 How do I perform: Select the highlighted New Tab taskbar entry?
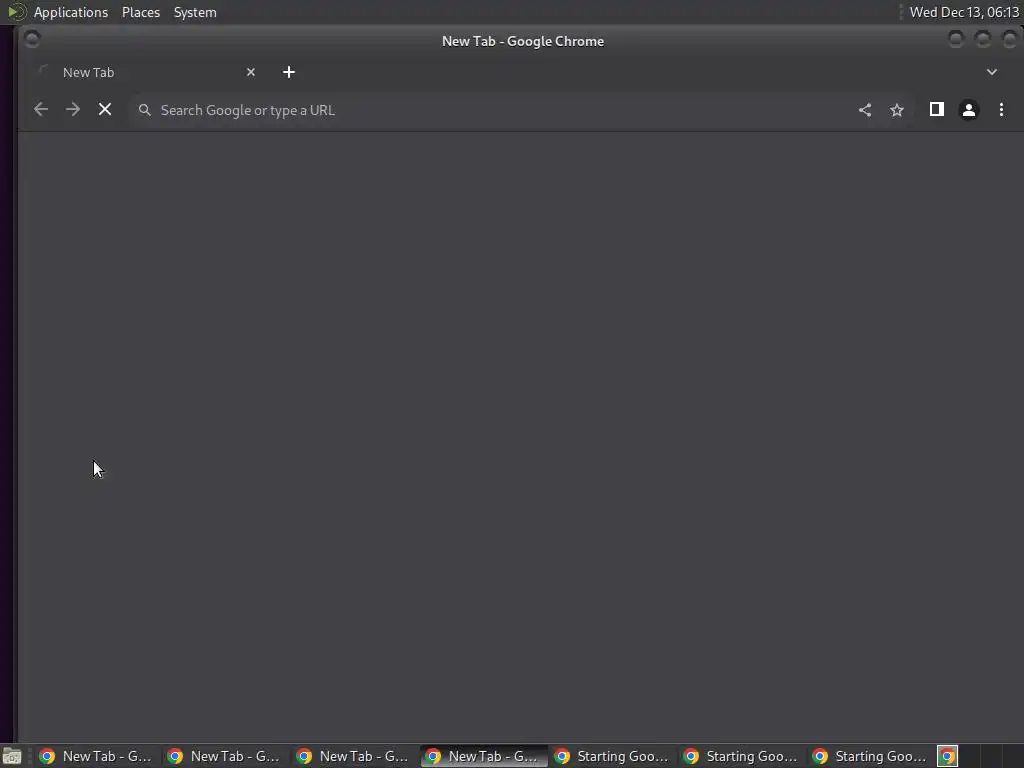pyautogui.click(x=484, y=756)
